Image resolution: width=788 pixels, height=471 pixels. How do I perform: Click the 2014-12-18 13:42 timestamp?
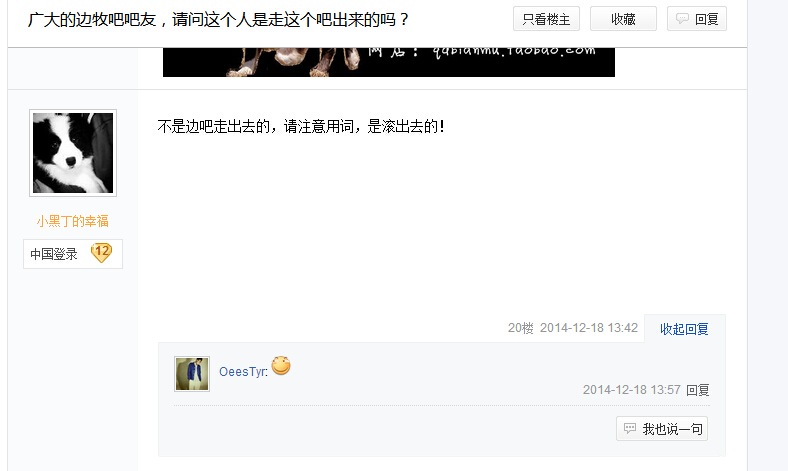pos(589,328)
